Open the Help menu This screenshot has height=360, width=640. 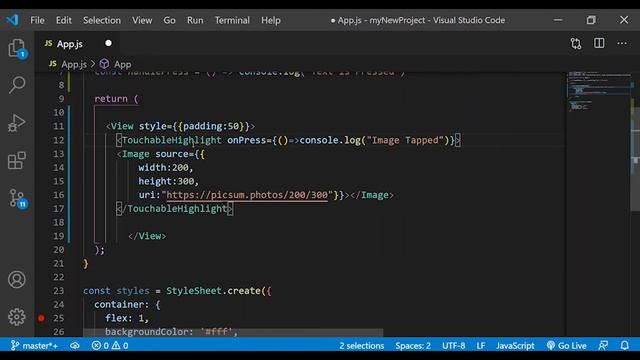point(271,20)
